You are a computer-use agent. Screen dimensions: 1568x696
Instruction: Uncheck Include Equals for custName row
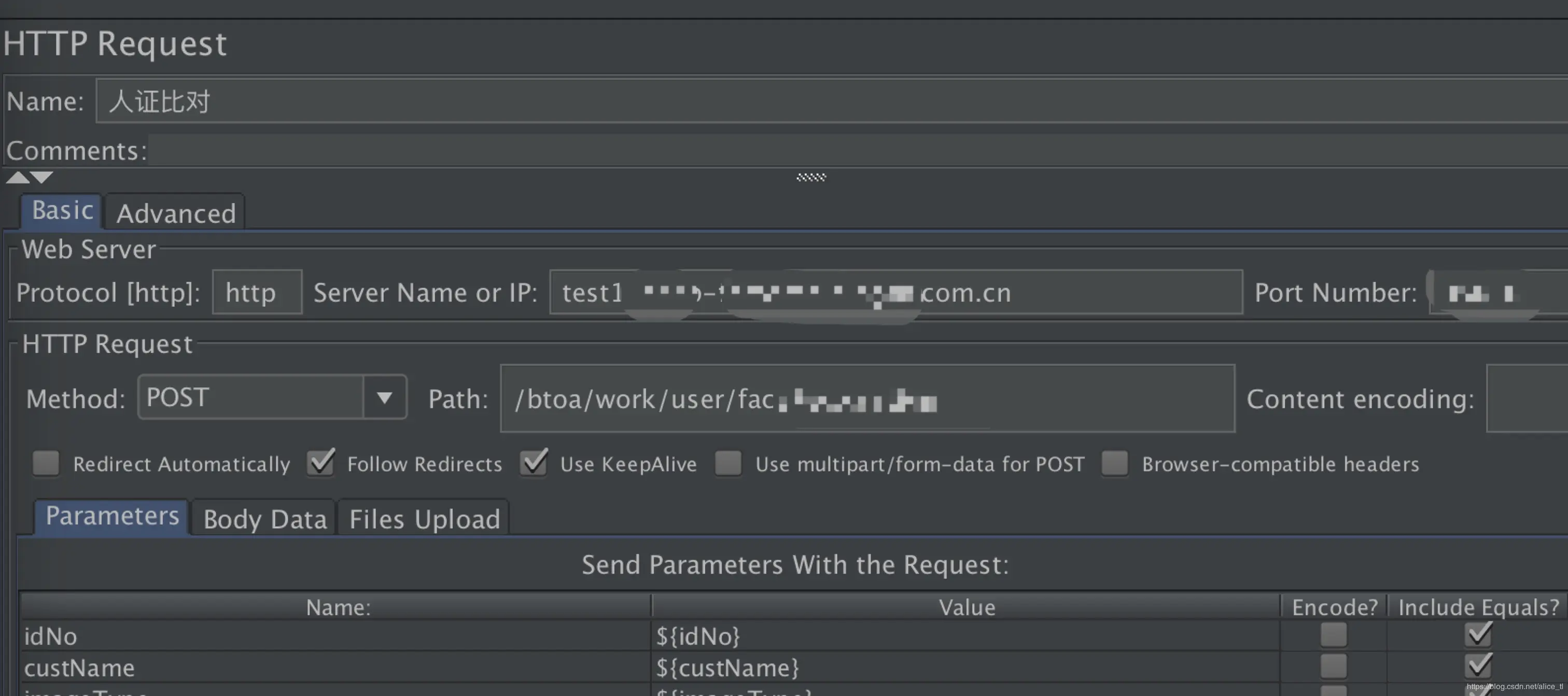click(x=1478, y=667)
